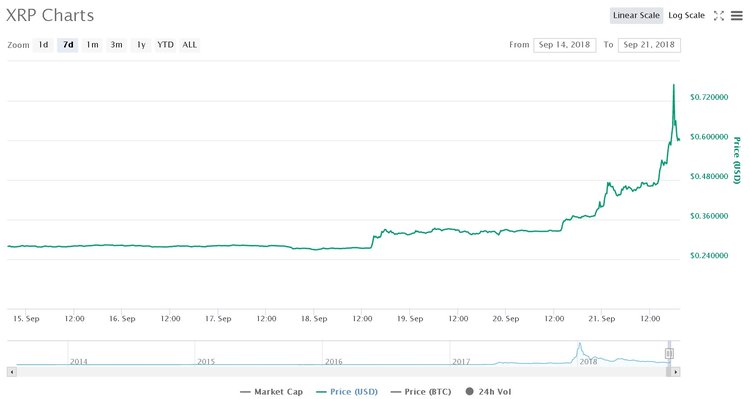Toggle Price (BTC) series in legend
This screenshot has width=750, height=399.
click(x=421, y=392)
